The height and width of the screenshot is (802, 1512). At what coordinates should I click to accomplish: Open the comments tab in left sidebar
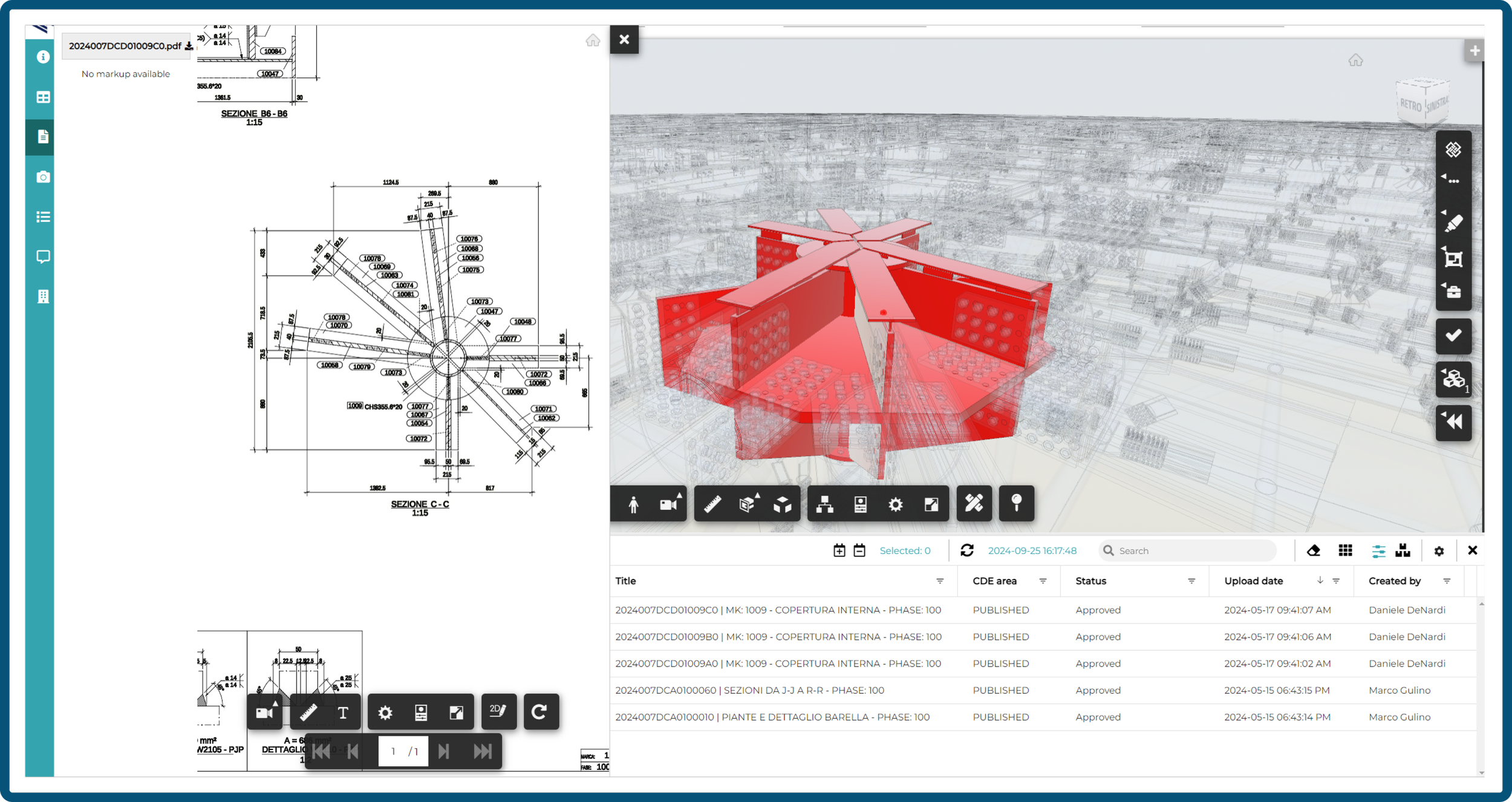43,256
